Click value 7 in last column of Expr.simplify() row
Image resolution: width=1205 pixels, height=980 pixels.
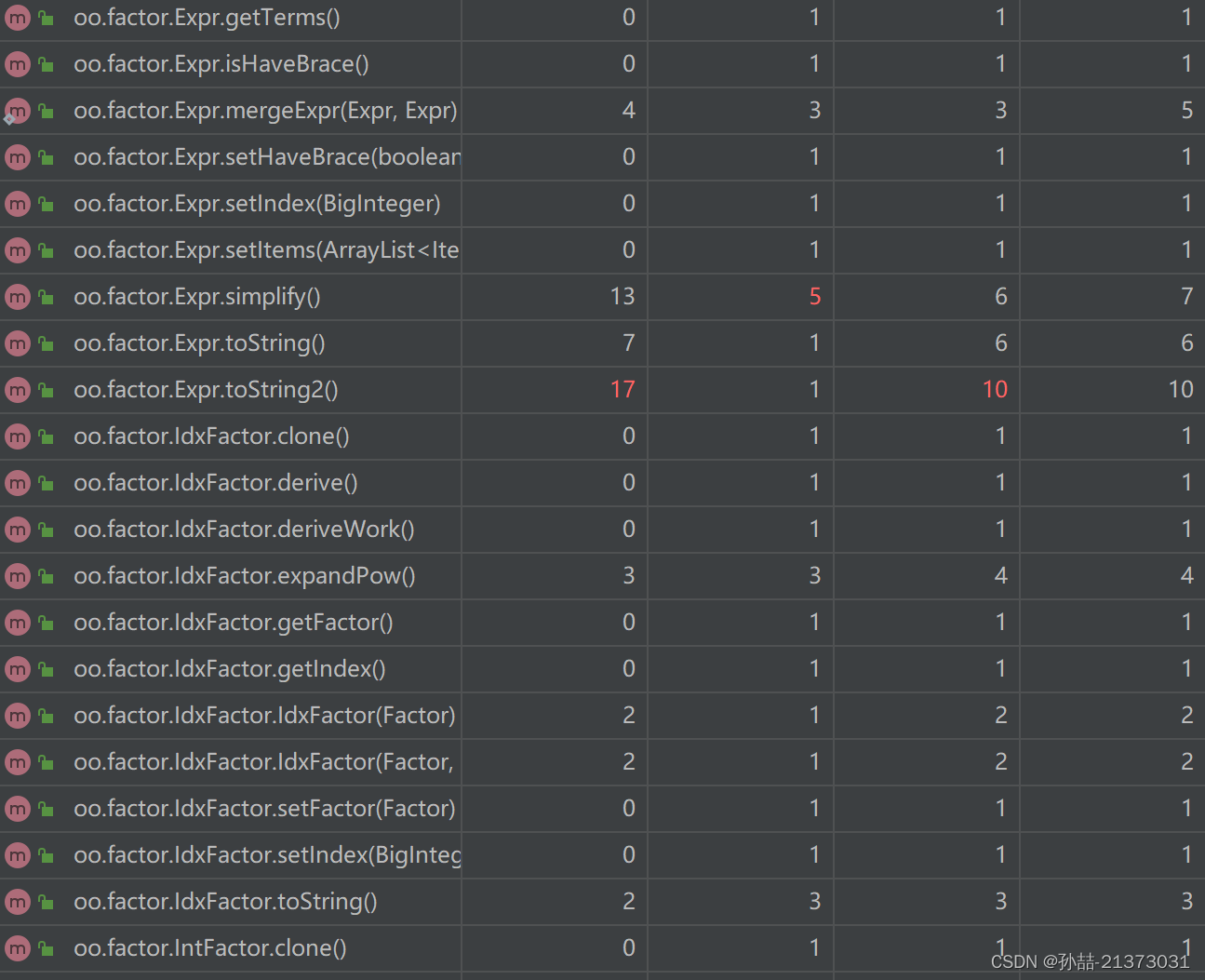click(1187, 297)
